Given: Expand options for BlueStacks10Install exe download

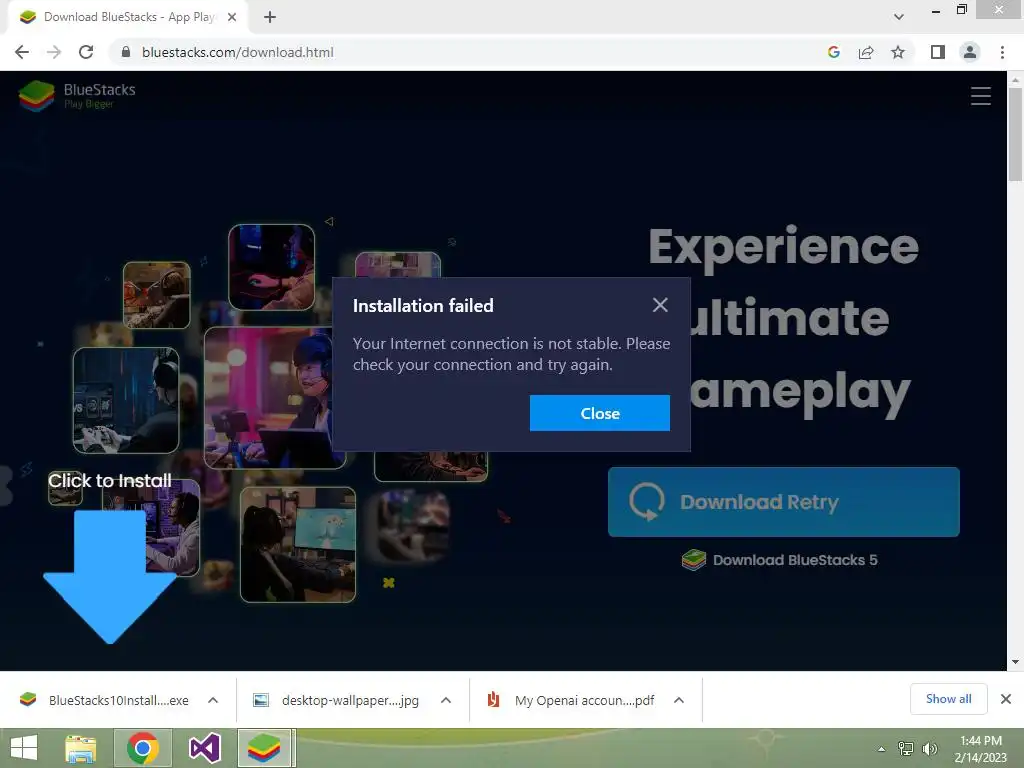Looking at the screenshot, I should (213, 700).
